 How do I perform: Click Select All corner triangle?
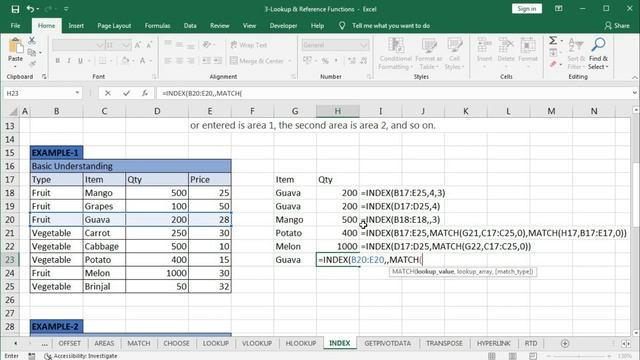pos(13,111)
